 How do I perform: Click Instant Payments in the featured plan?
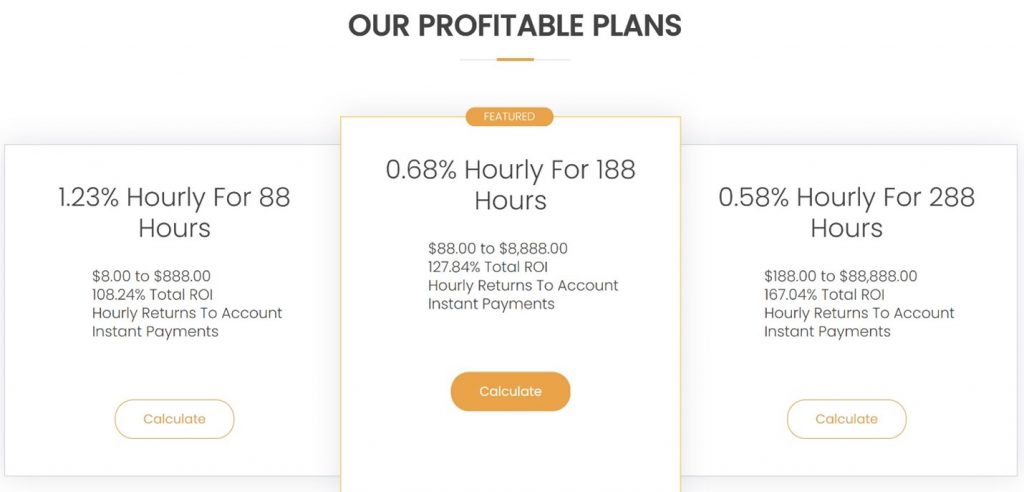pos(491,304)
